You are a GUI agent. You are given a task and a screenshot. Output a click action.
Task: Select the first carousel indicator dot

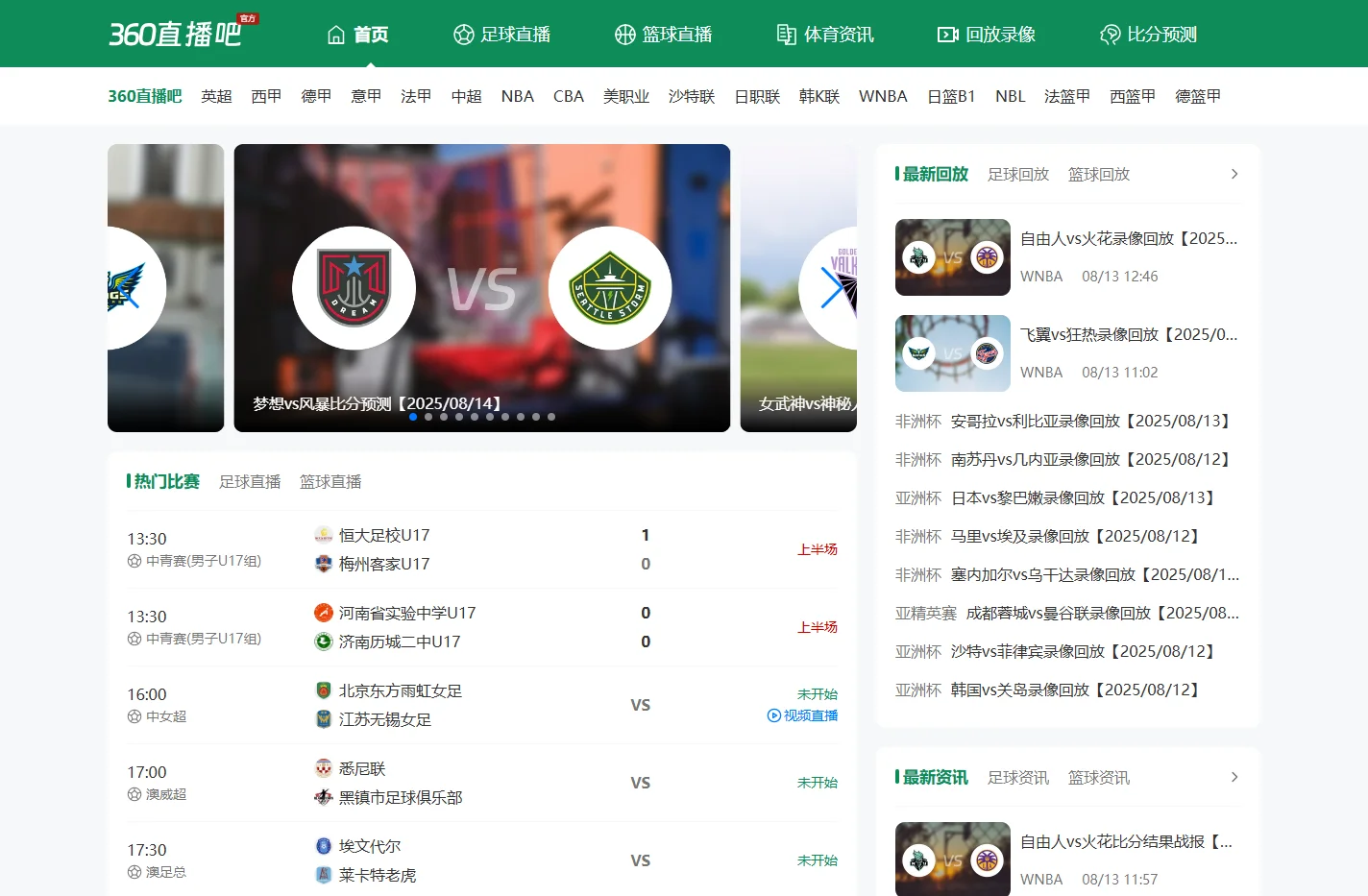pyautogui.click(x=413, y=417)
